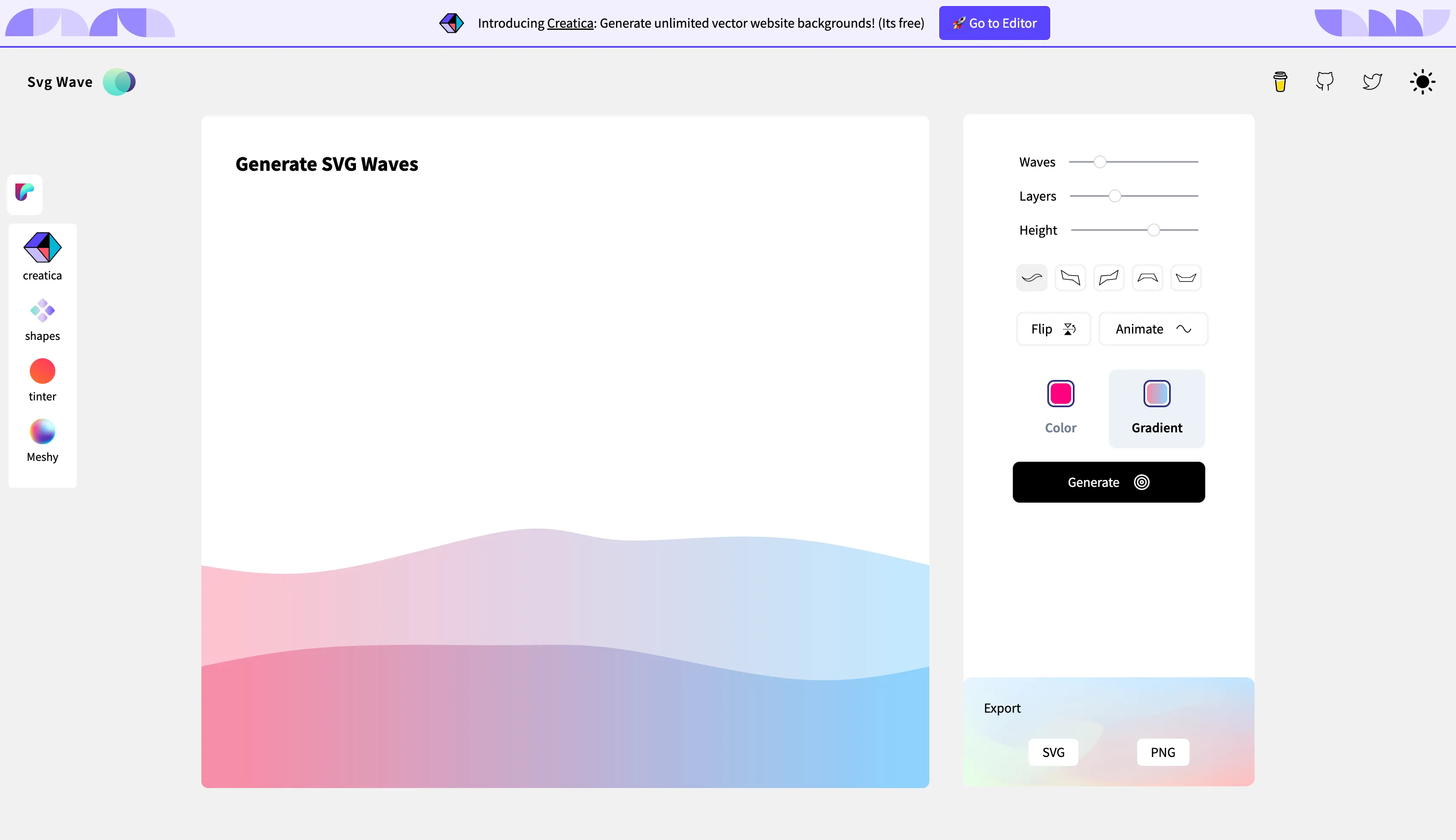Screen dimensions: 1456x840
Task: Open the shapes tool in sidebar
Action: [x=43, y=319]
